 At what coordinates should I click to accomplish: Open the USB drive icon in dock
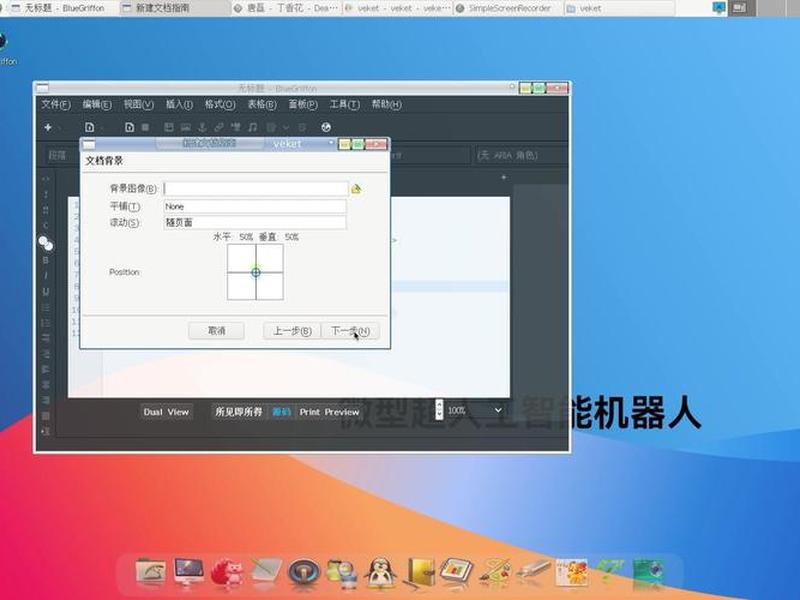533,571
